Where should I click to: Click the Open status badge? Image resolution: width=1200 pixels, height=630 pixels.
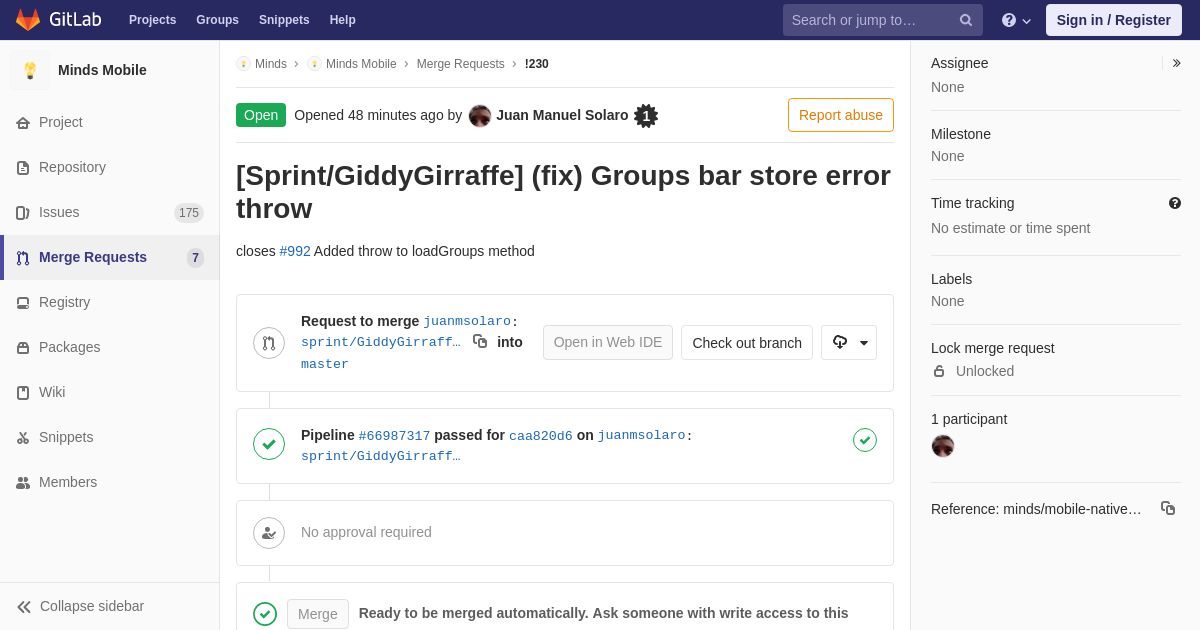pyautogui.click(x=261, y=115)
